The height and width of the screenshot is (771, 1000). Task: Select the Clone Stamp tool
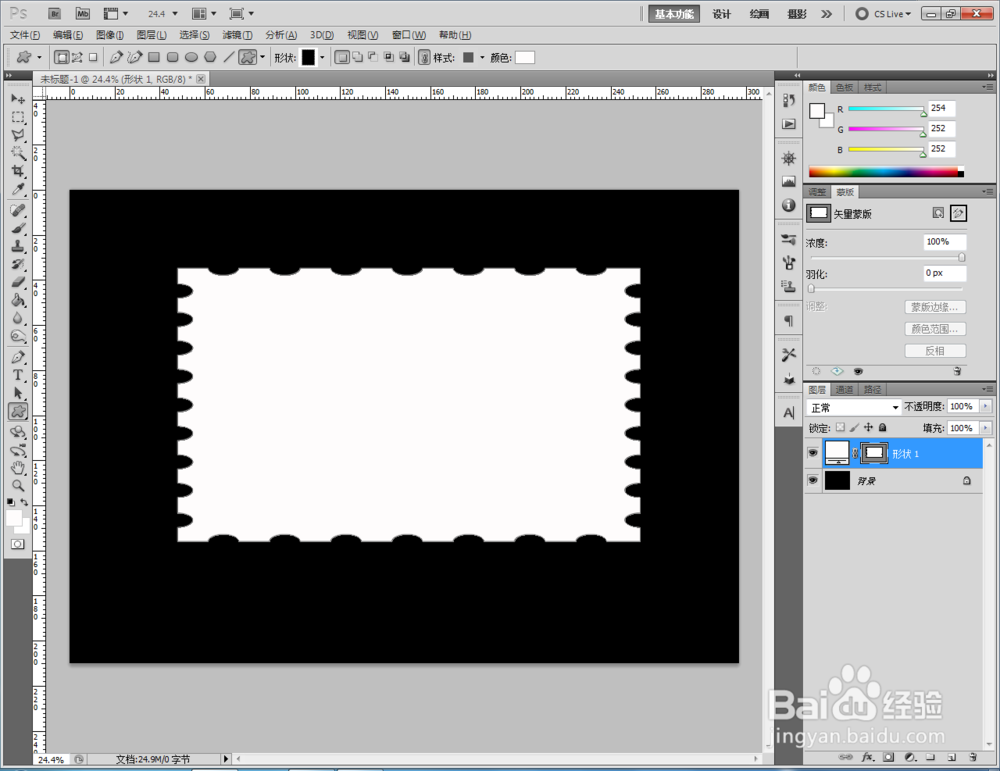pyautogui.click(x=18, y=246)
